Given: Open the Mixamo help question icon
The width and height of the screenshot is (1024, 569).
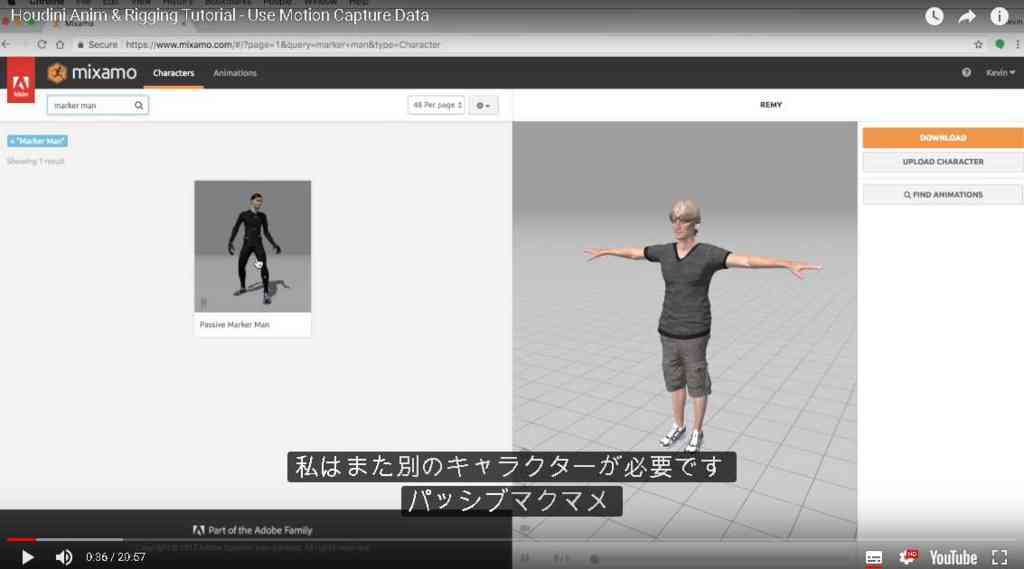Looking at the screenshot, I should tap(966, 73).
